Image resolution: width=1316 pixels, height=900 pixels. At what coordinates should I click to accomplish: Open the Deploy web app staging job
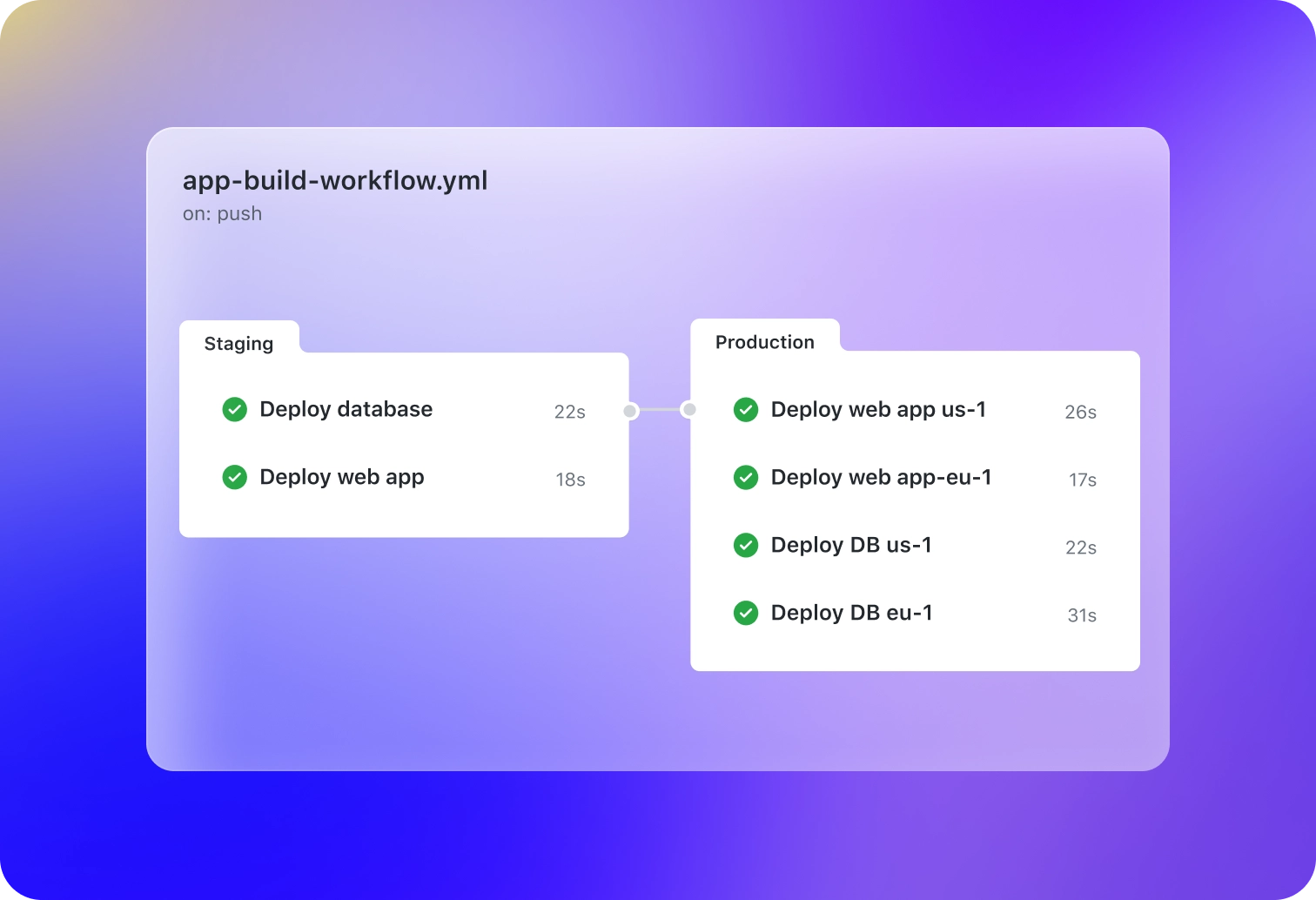(341, 477)
